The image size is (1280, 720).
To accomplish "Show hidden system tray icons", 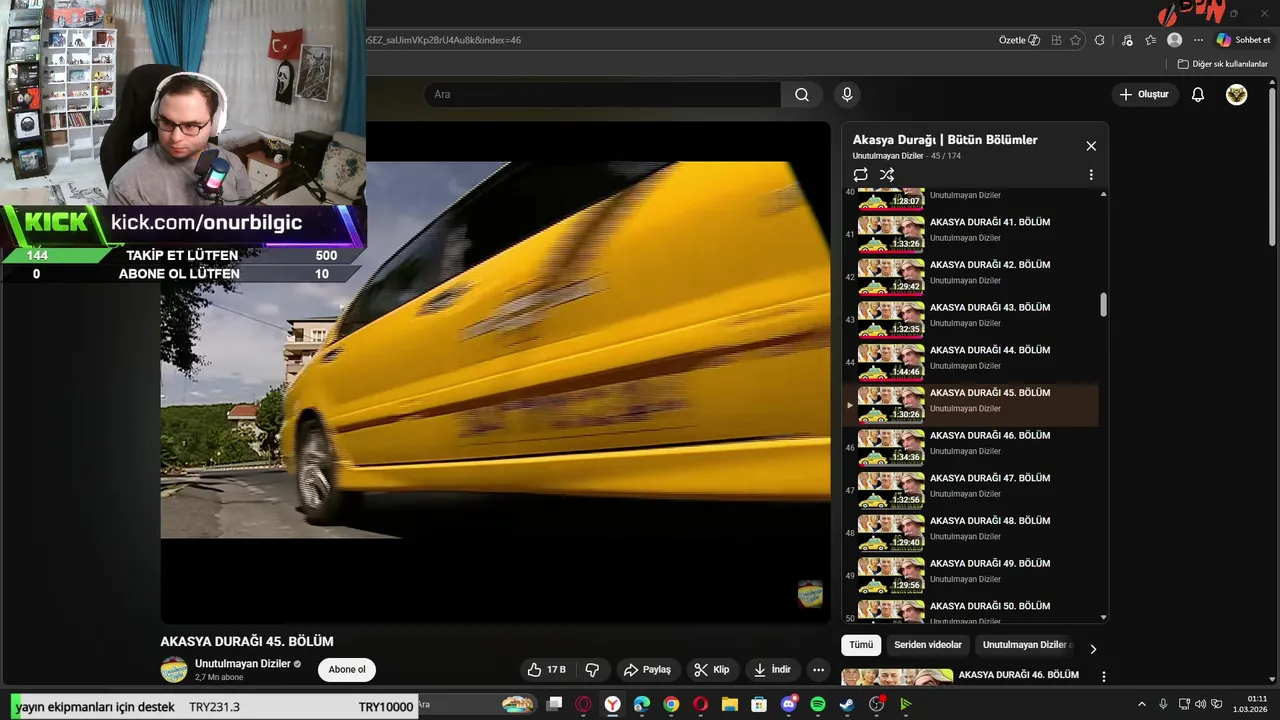I will [1142, 704].
